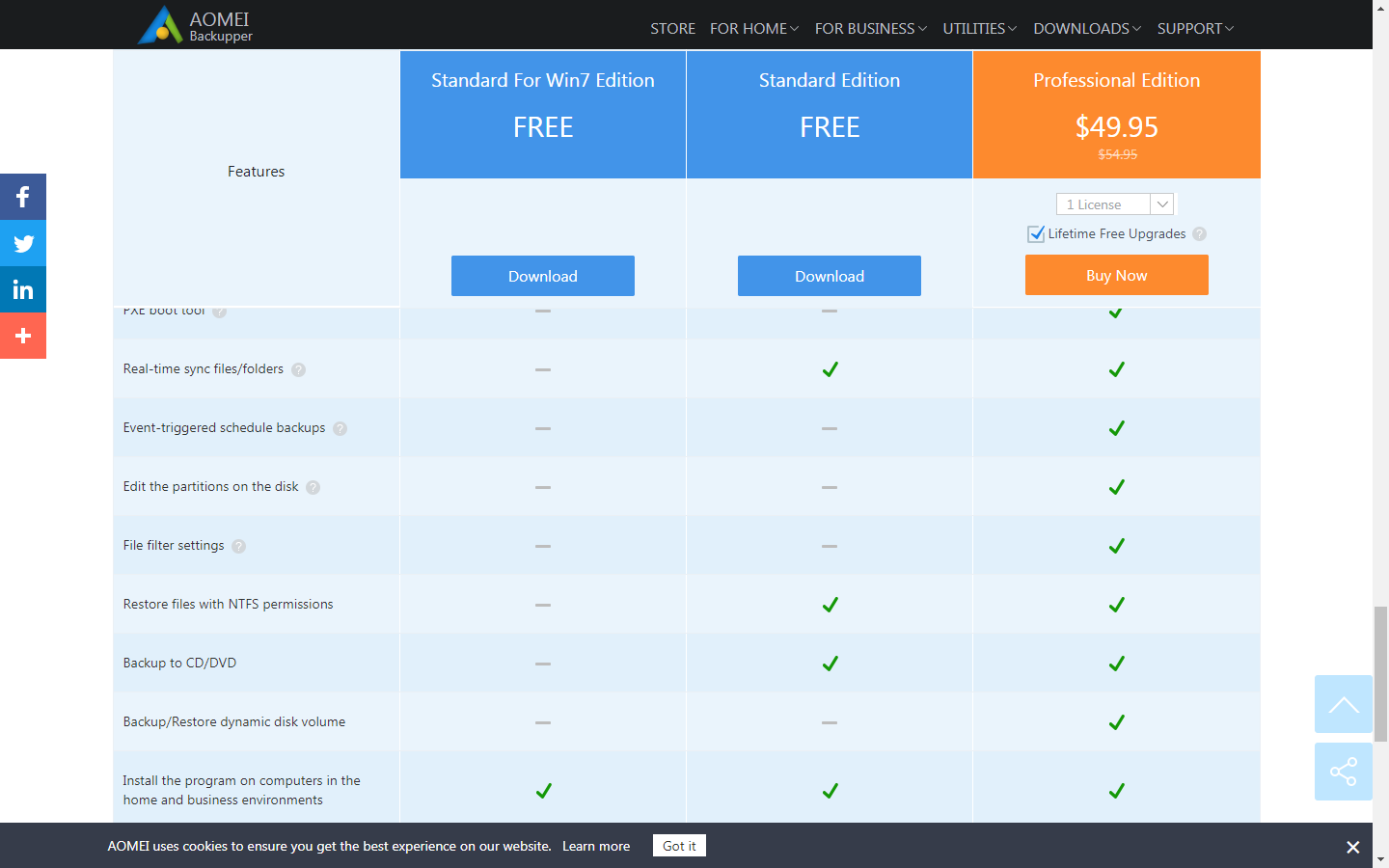Screen dimensions: 1389x868
Task: Accept cookies with Got it button
Action: pos(679,846)
